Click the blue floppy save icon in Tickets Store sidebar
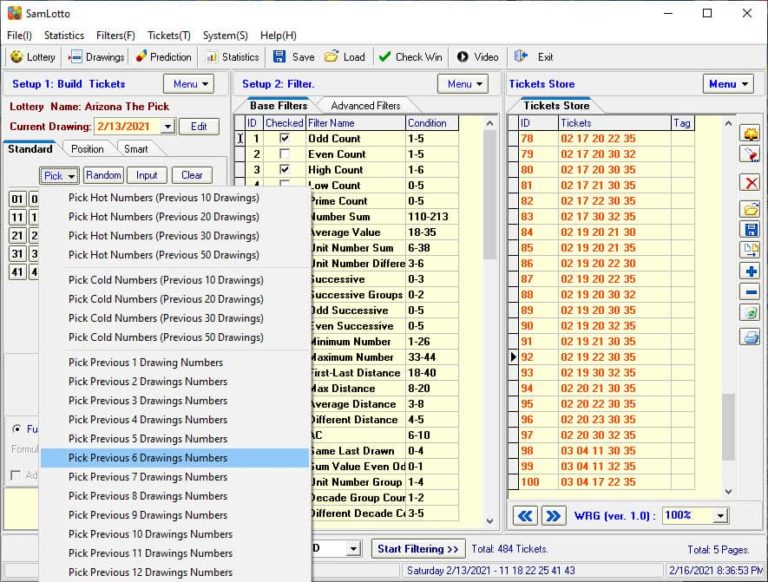768x582 pixels. tap(750, 230)
